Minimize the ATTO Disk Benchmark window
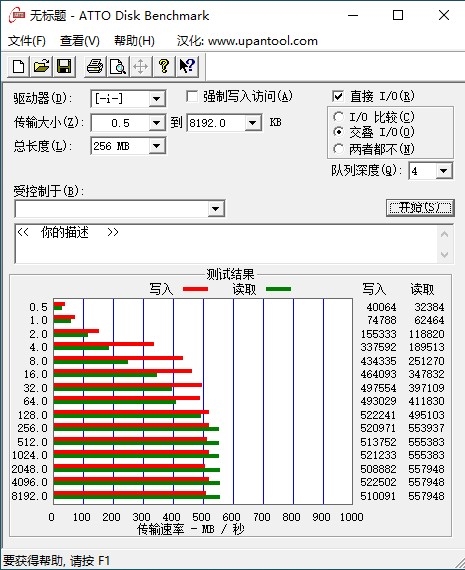 [353, 15]
